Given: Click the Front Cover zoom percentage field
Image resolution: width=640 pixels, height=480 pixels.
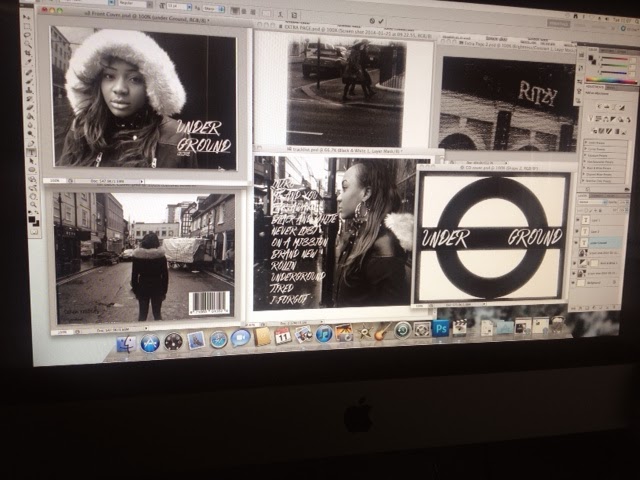Looking at the screenshot, I should click(55, 180).
